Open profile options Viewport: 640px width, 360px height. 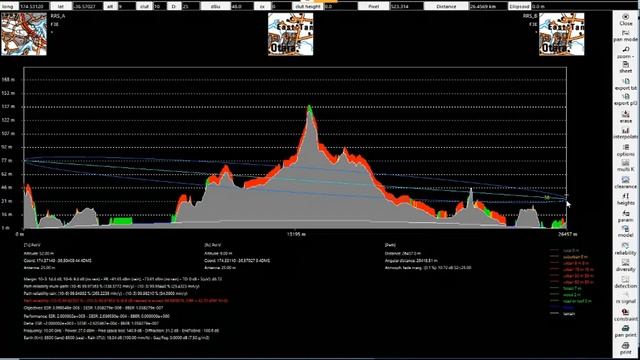pos(625,151)
